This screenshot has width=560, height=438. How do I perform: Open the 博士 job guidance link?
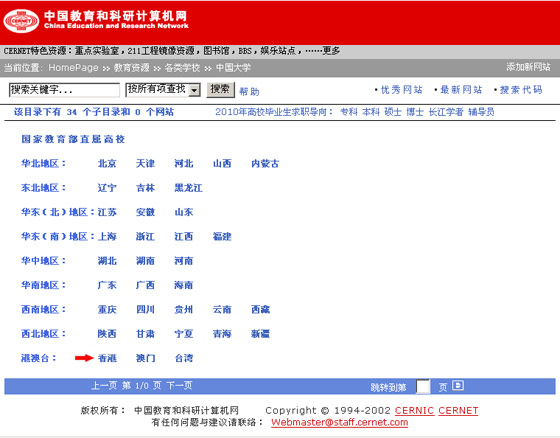coord(415,112)
